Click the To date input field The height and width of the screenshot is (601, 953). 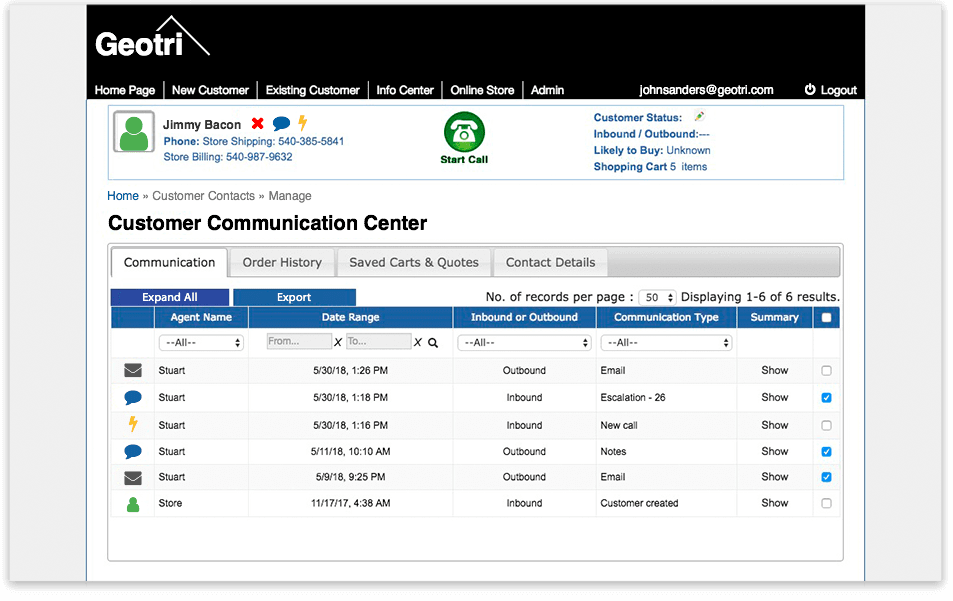[379, 342]
